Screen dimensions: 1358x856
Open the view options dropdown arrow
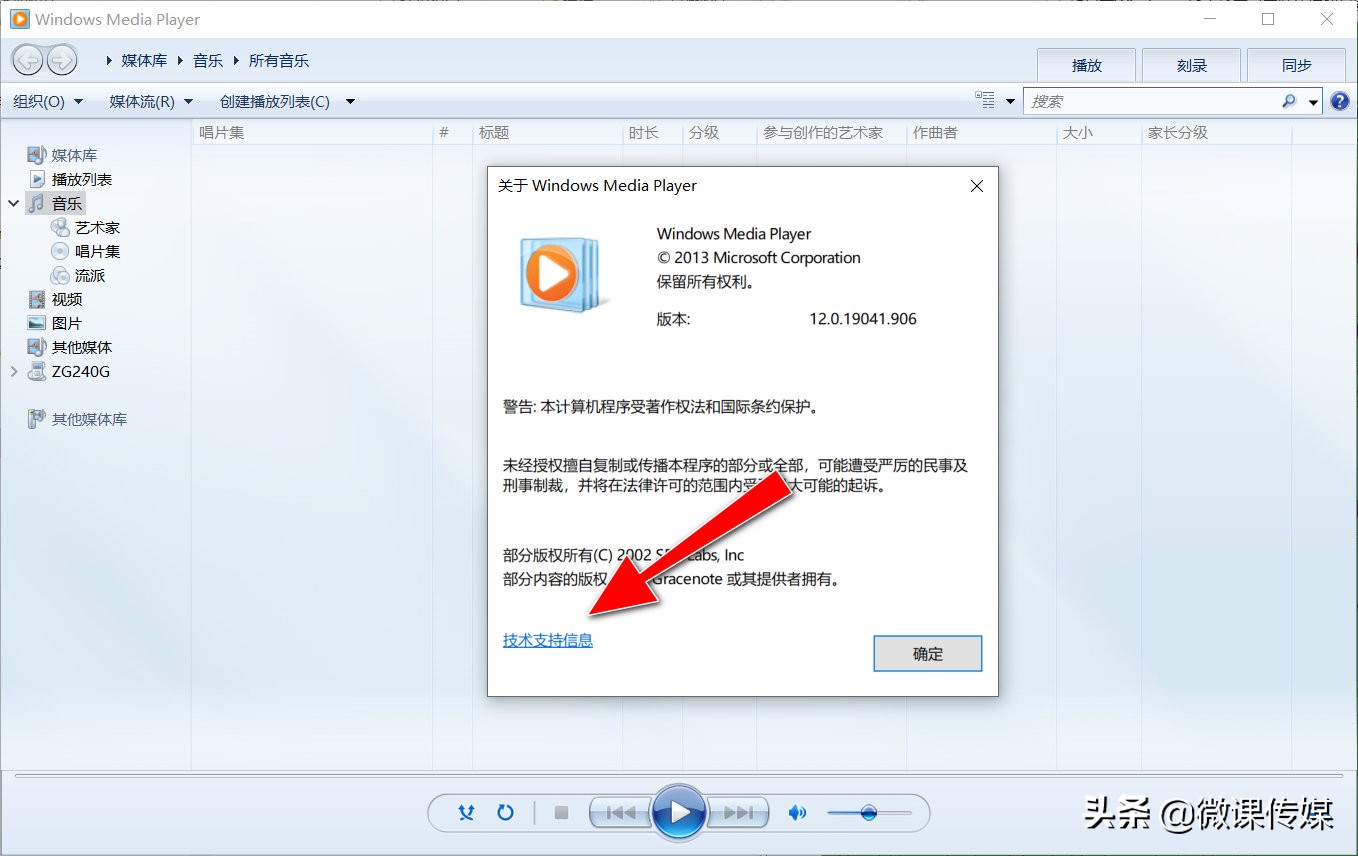click(x=1010, y=101)
